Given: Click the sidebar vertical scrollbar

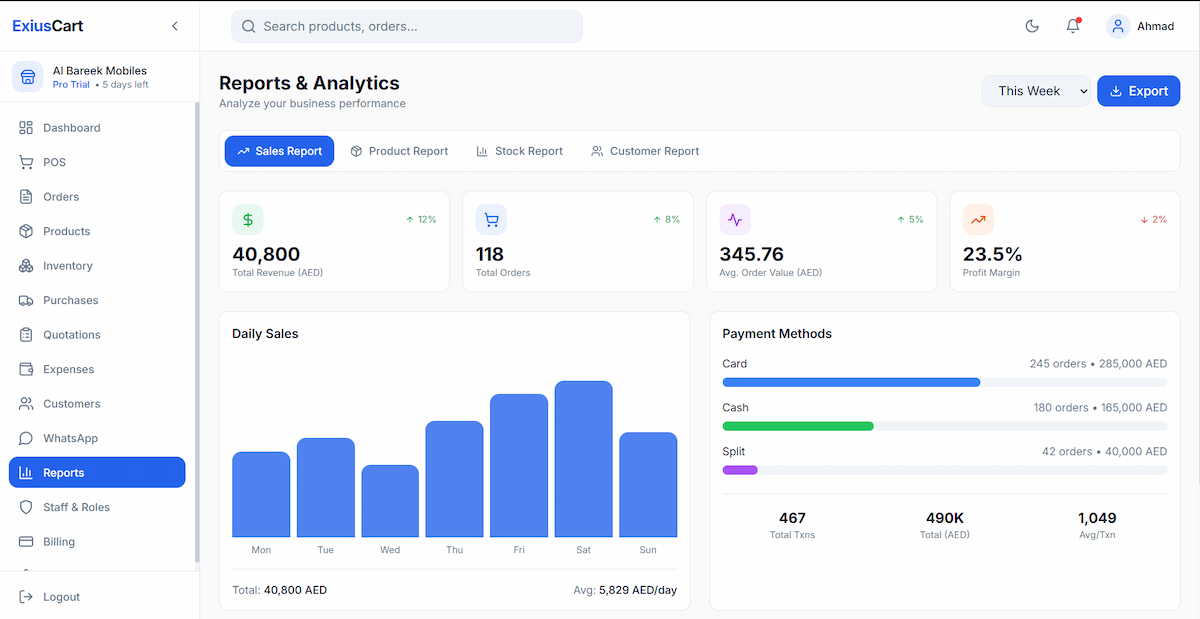Looking at the screenshot, I should pos(197,331).
